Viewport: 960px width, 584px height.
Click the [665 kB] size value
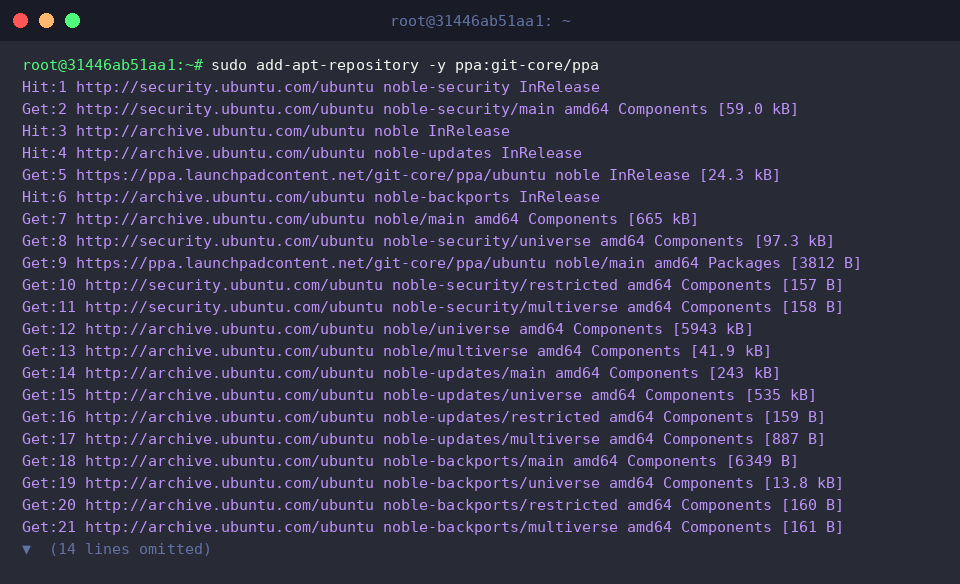tap(662, 219)
